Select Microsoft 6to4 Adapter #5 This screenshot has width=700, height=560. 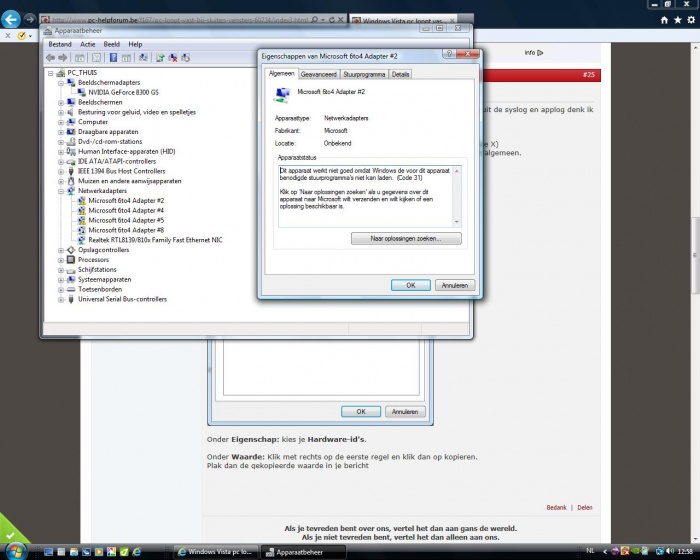click(126, 220)
